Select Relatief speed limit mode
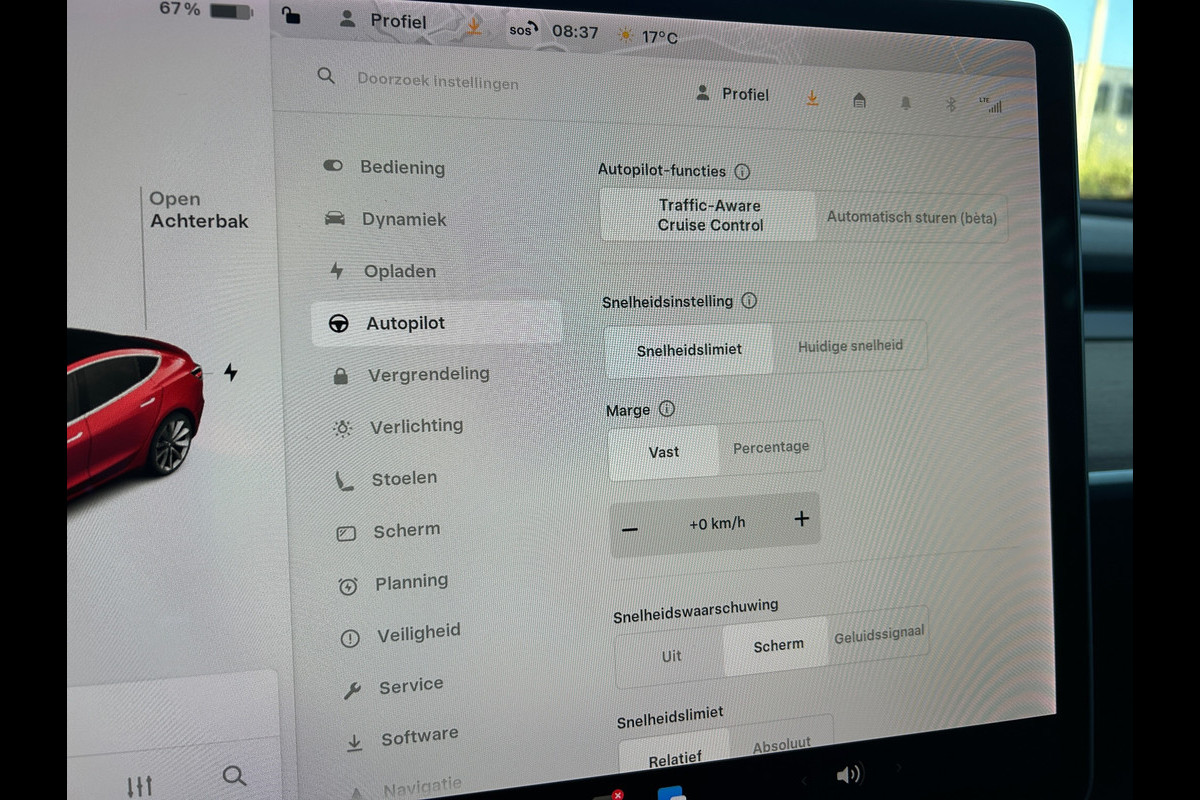Viewport: 1200px width, 800px height. pos(674,759)
